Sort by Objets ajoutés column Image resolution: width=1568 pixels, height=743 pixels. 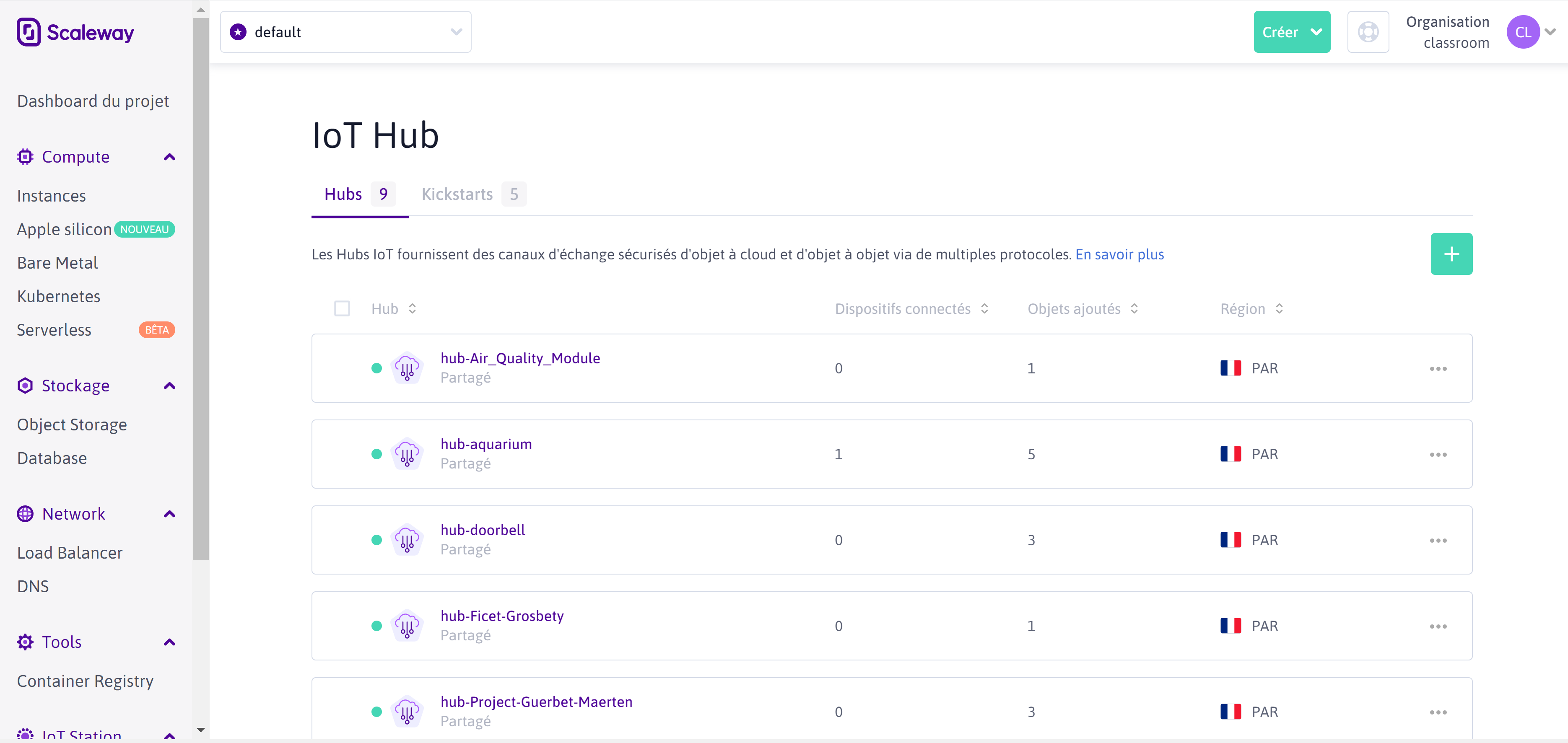(1082, 308)
